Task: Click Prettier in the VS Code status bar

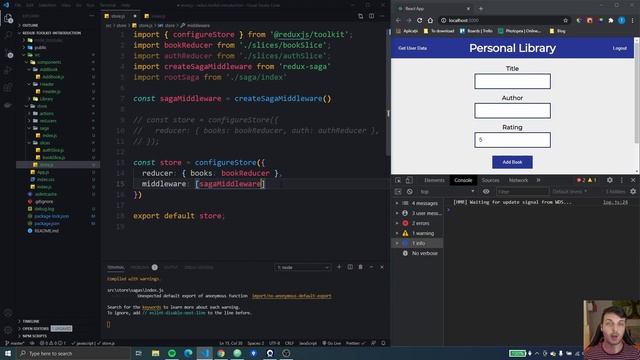Action: pos(355,343)
